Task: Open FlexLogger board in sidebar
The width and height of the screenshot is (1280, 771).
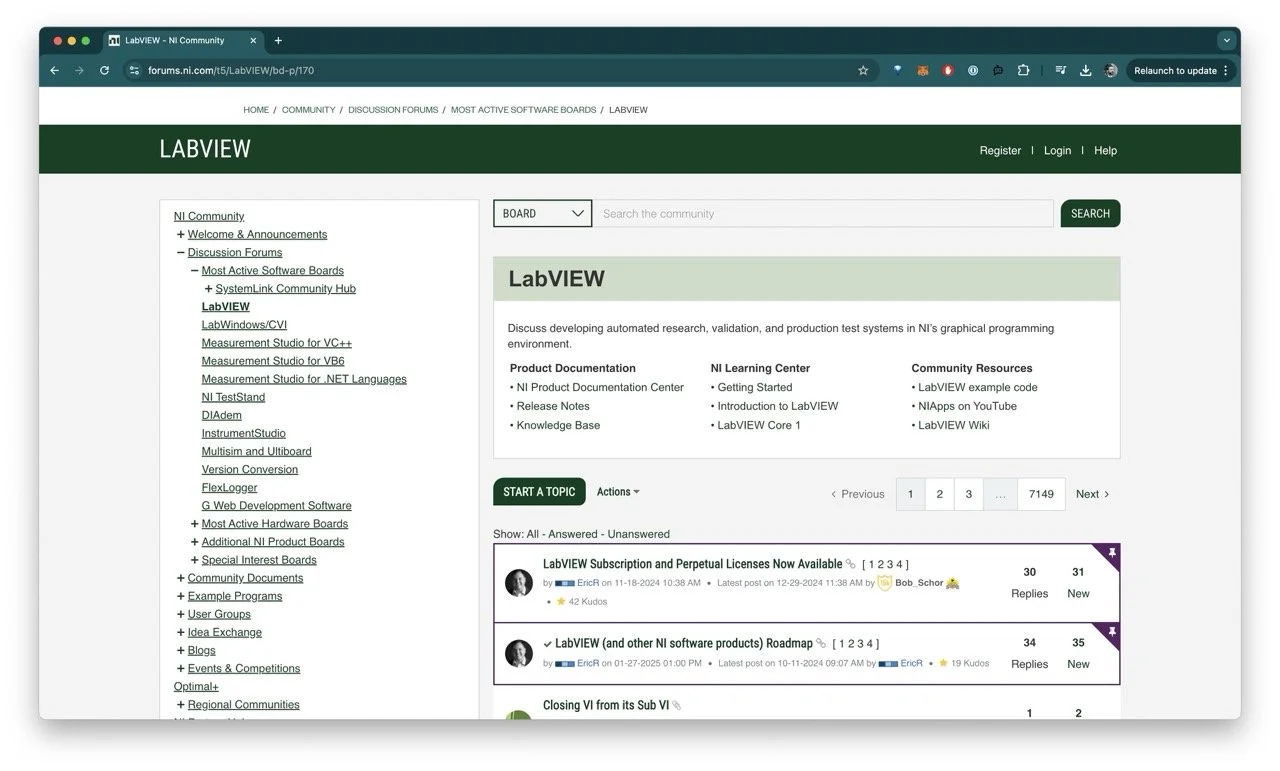Action: coord(229,488)
